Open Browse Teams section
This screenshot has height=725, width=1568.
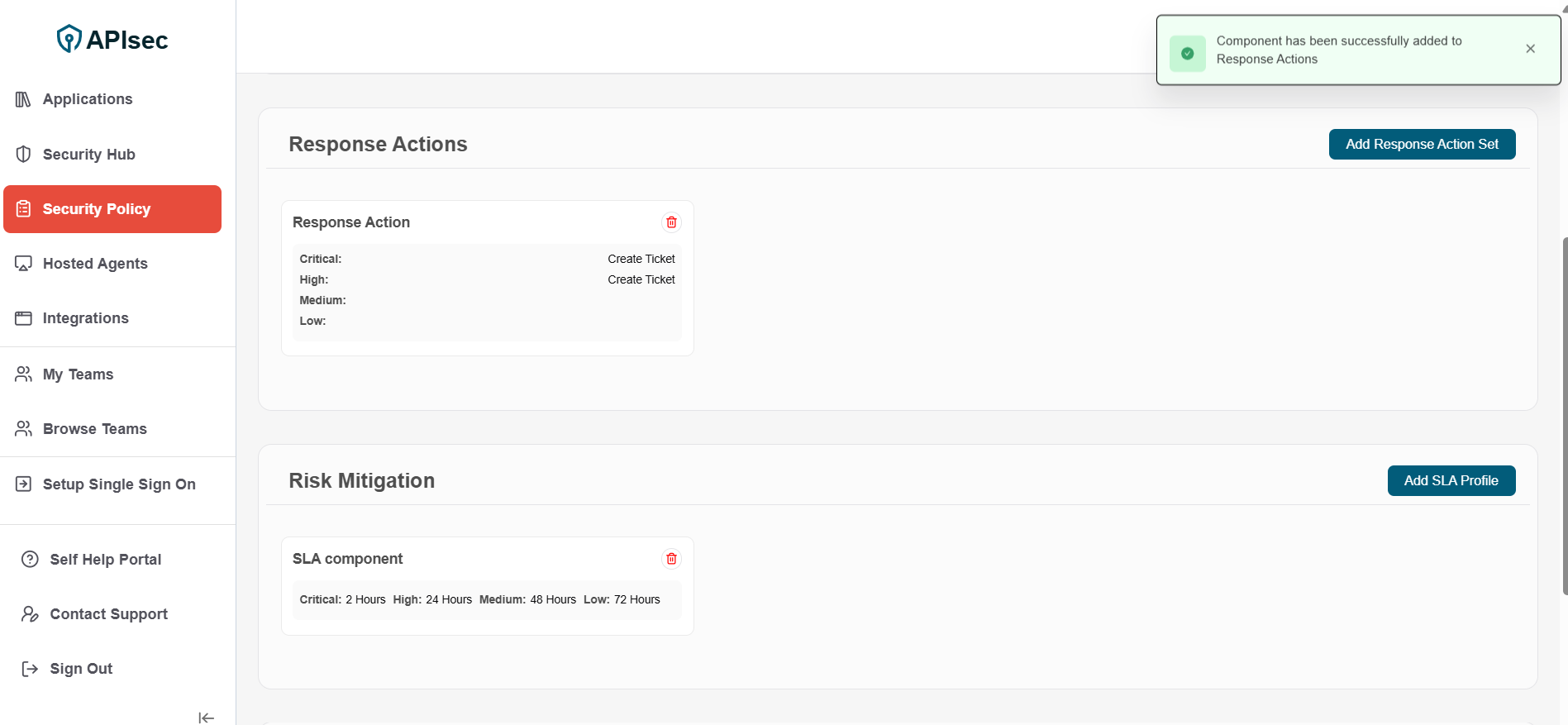point(94,429)
